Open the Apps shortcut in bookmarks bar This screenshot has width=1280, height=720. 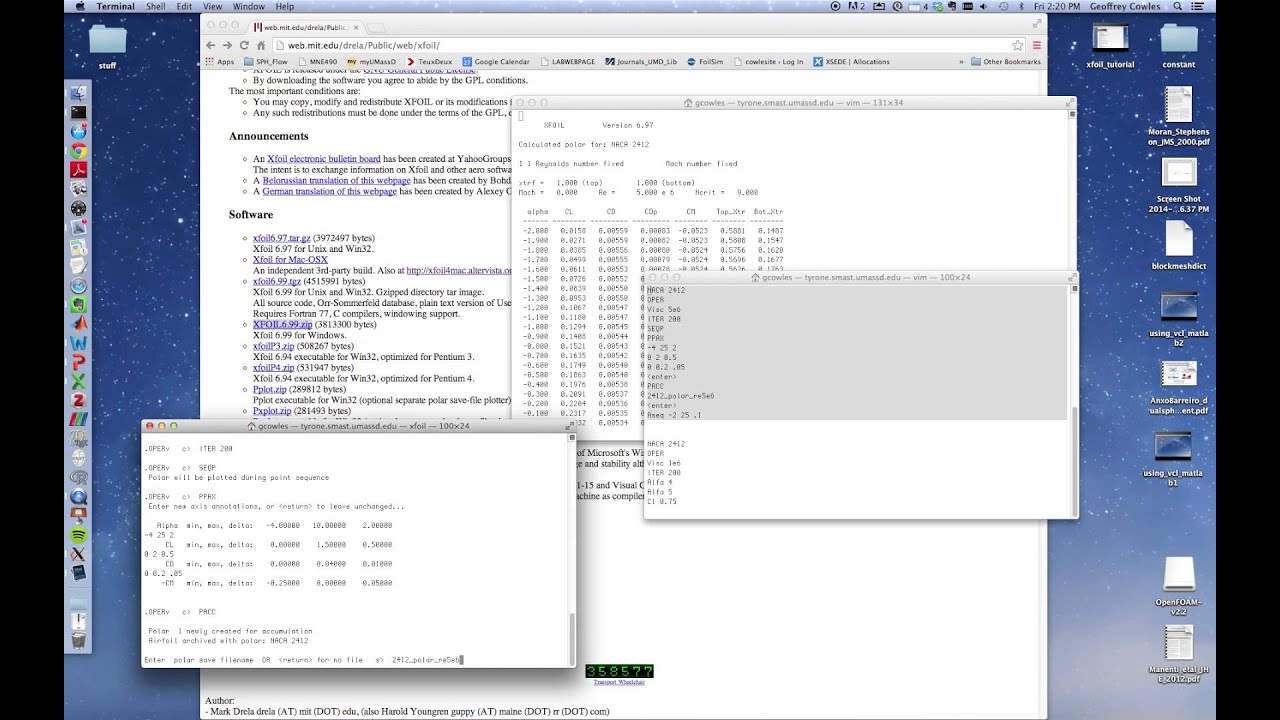(219, 62)
